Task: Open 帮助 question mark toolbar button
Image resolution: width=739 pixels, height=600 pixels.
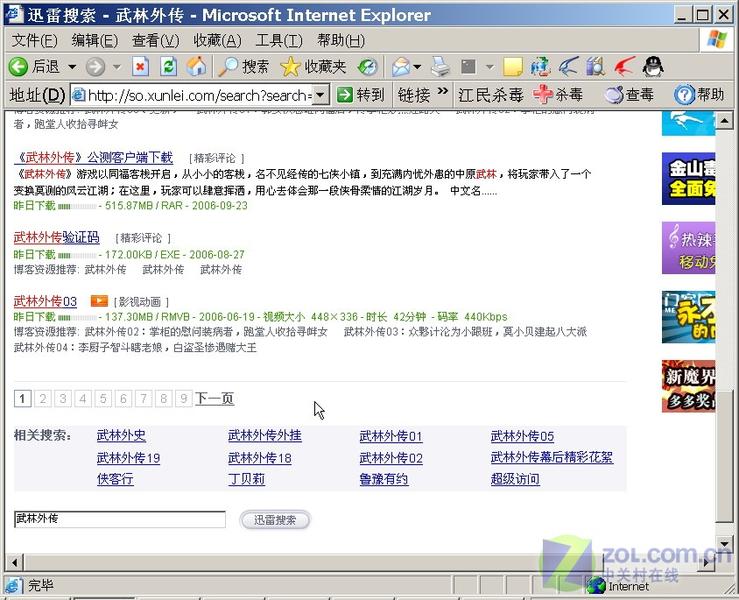Action: (x=699, y=95)
